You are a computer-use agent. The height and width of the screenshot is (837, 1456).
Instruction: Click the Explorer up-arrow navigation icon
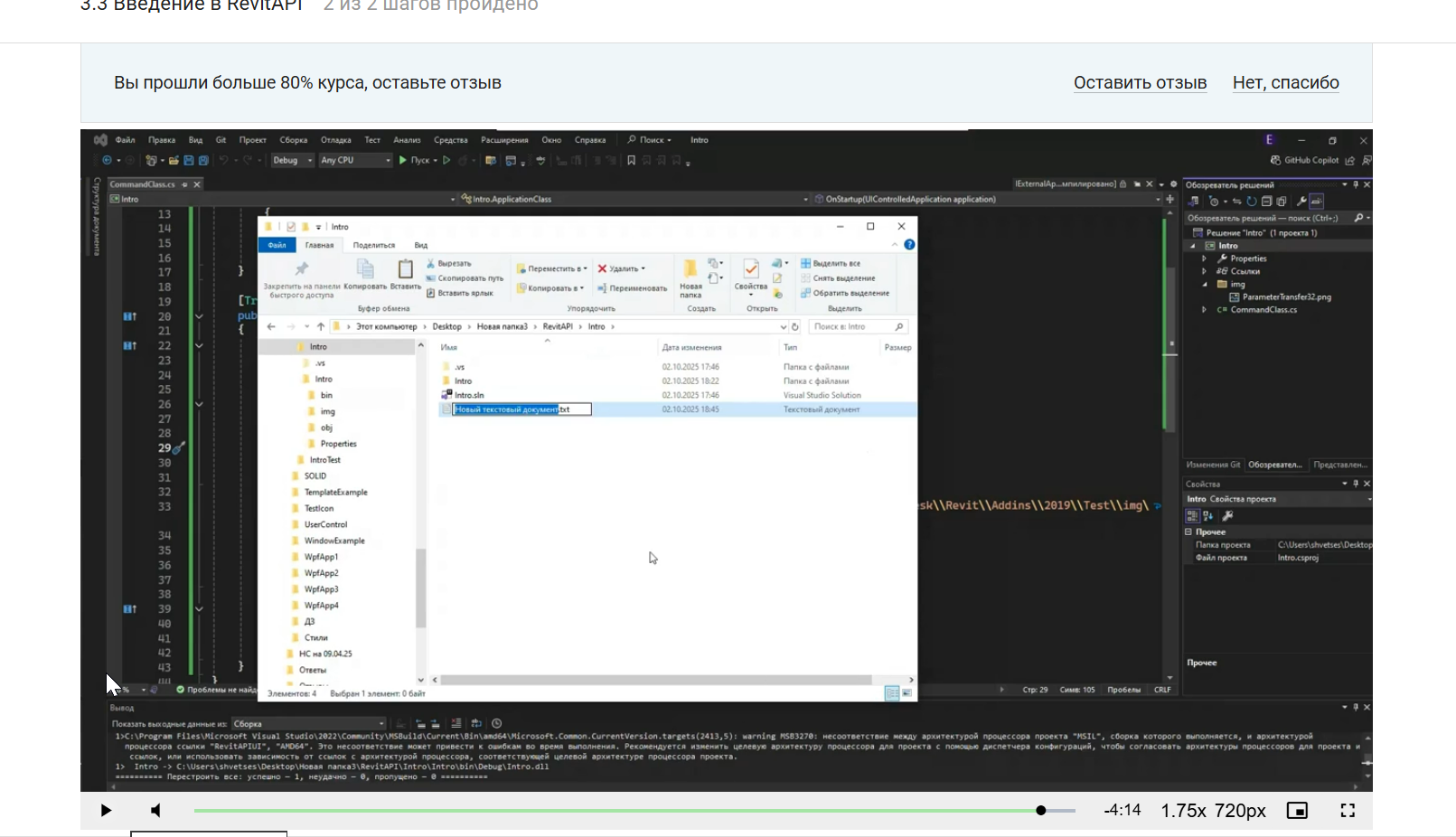[321, 326]
